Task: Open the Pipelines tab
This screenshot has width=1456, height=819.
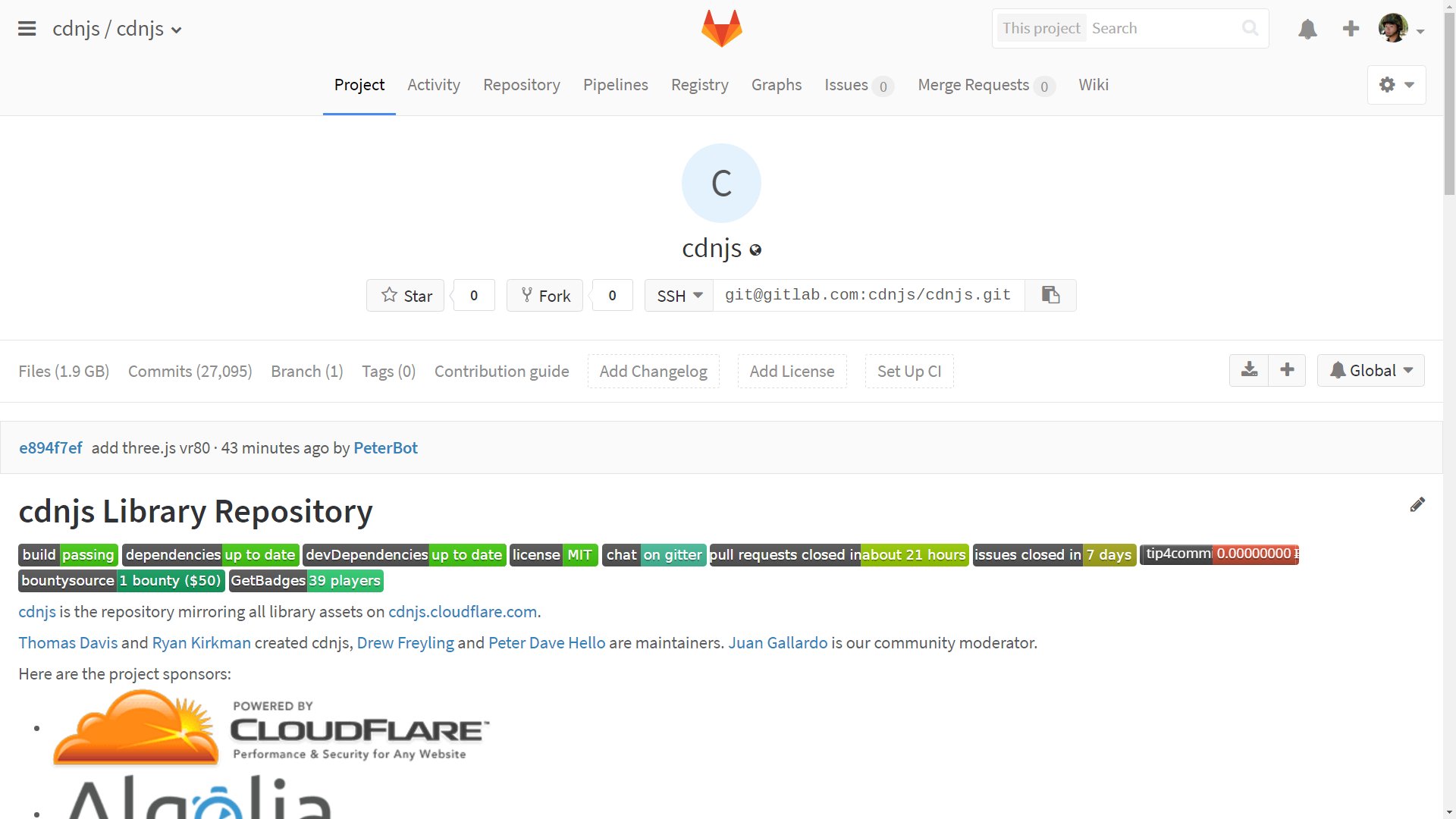Action: pos(616,85)
